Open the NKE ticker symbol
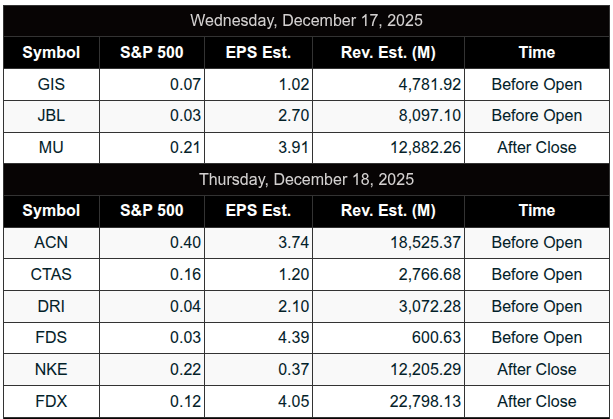This screenshot has height=419, width=613. coord(52,369)
